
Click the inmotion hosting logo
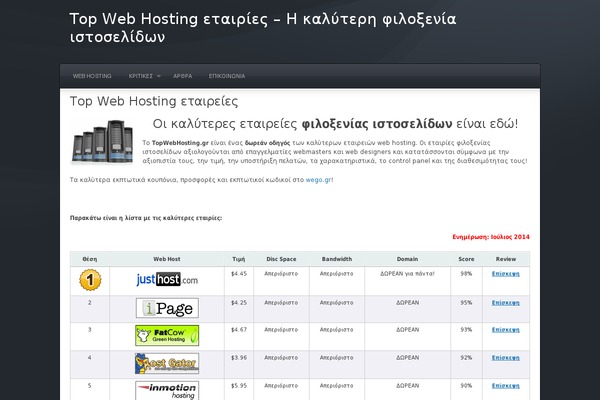pos(167,390)
